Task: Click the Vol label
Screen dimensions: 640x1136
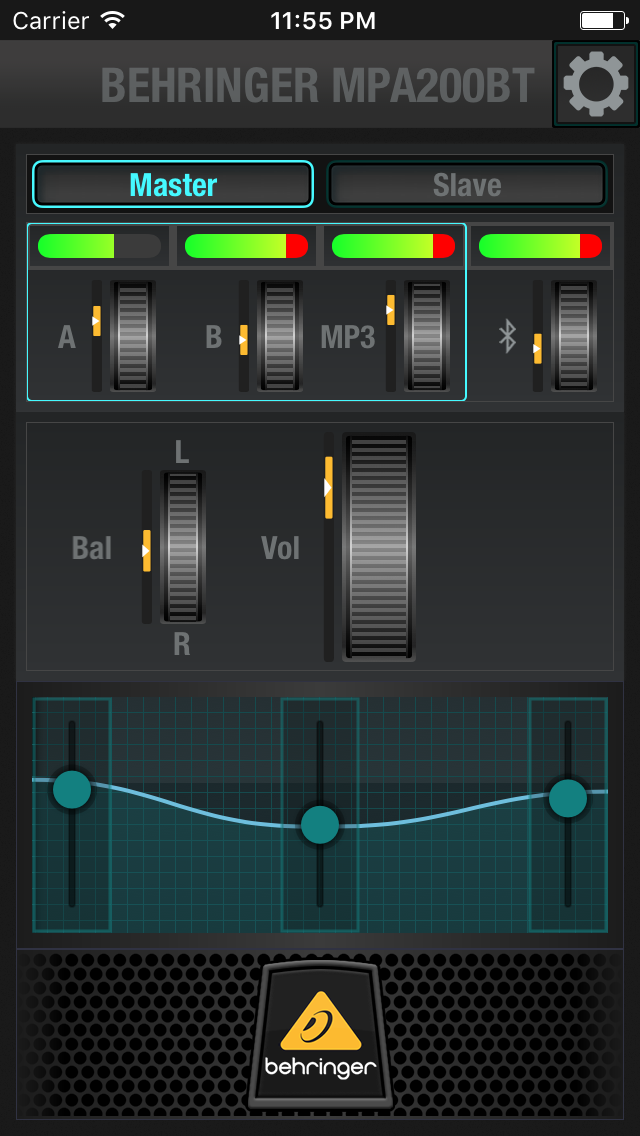Action: click(280, 548)
